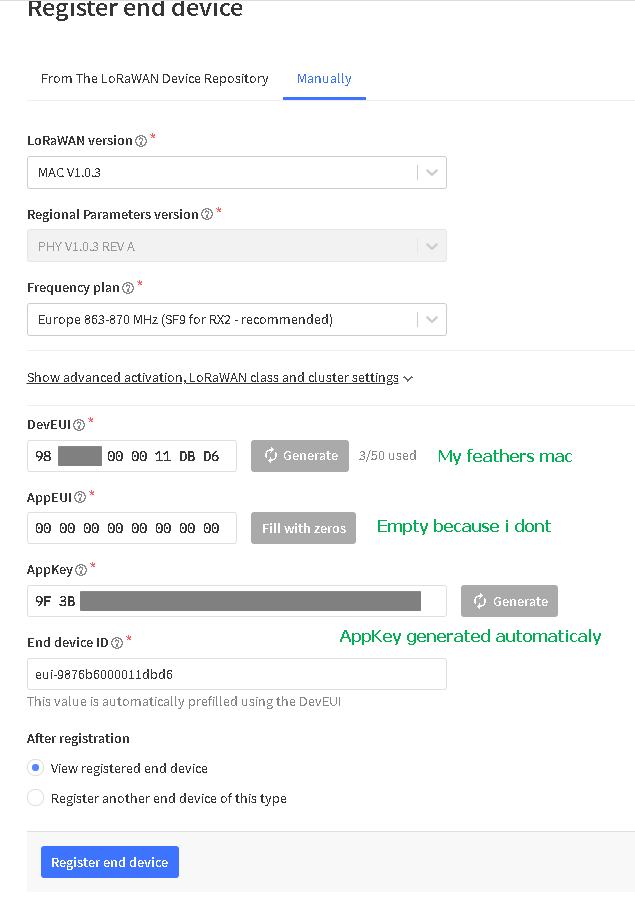The width and height of the screenshot is (635, 904).
Task: Click the Regional Parameters version help icon
Action: pyautogui.click(x=206, y=214)
